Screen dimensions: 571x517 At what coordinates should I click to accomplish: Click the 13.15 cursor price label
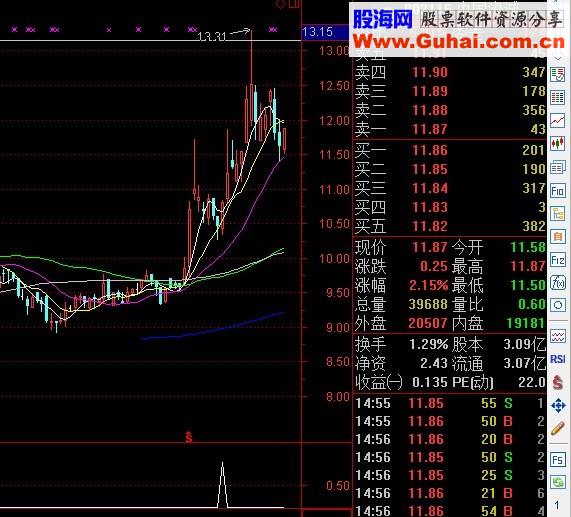318,32
